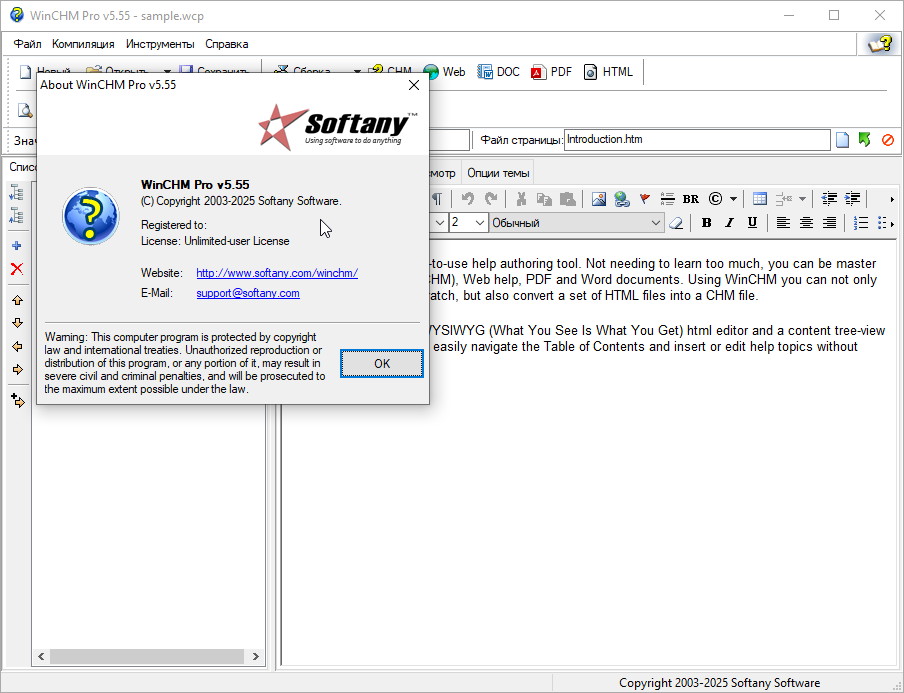Click the WinCHM globe question-mark logo in the About dialog
This screenshot has width=904, height=693.
(x=91, y=216)
